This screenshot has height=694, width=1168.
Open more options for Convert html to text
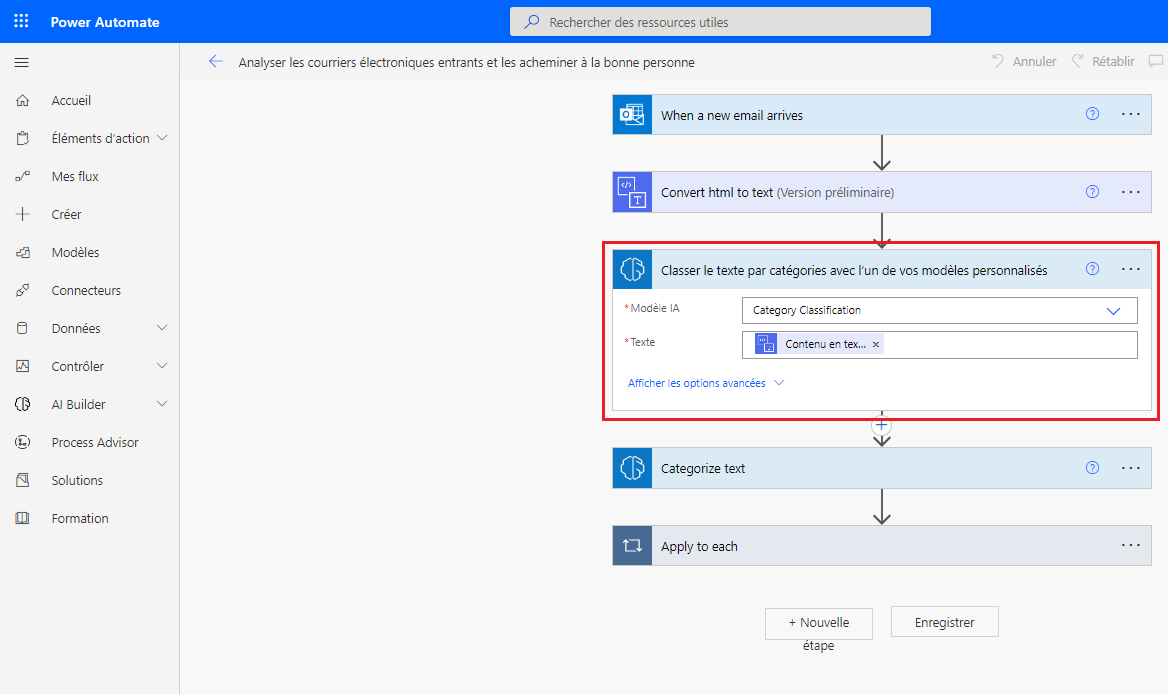tap(1131, 191)
